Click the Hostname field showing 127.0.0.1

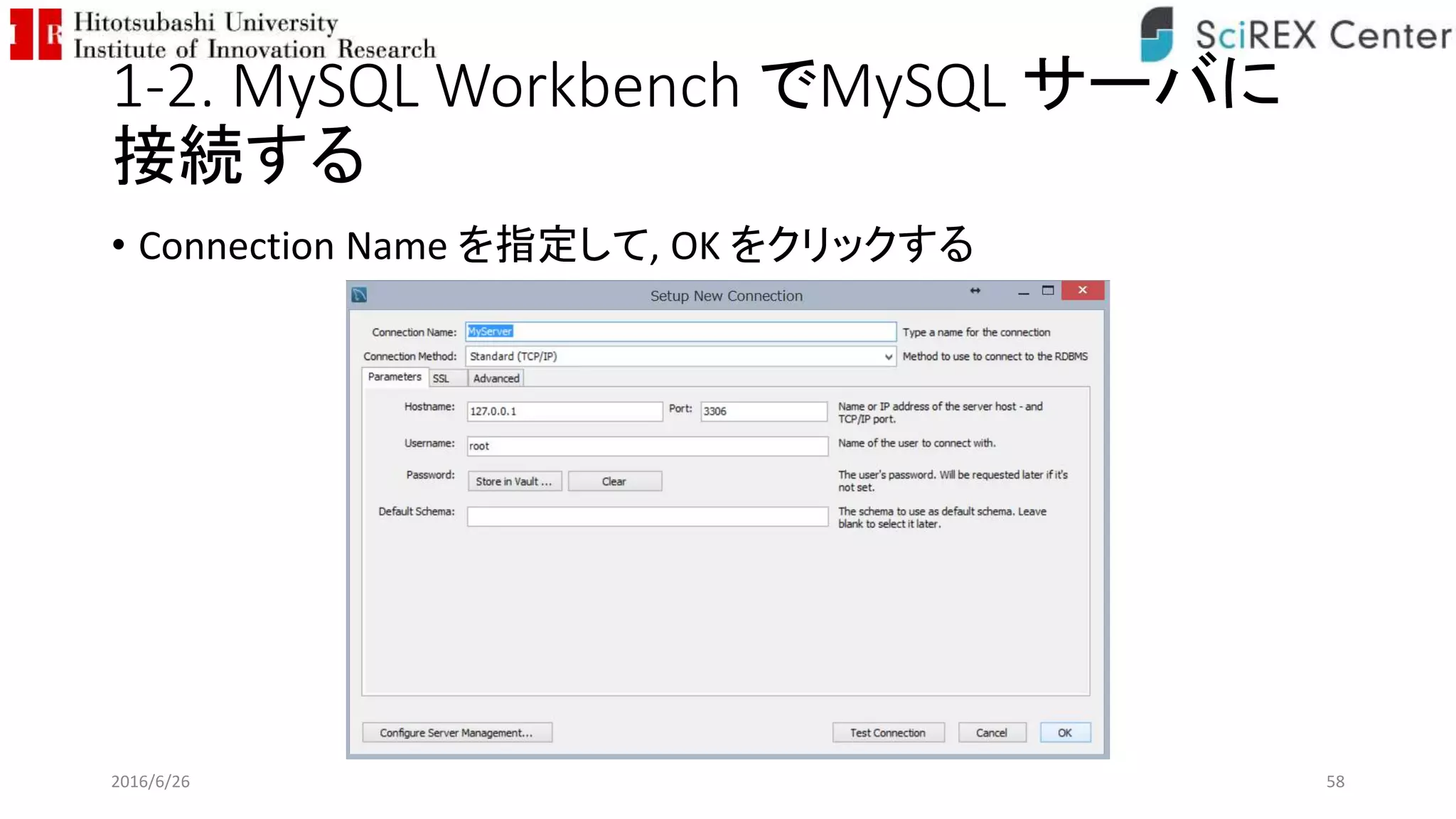click(x=564, y=411)
